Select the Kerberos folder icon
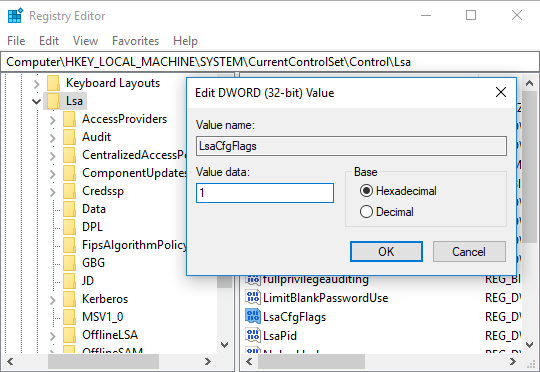The image size is (540, 372). [70, 299]
